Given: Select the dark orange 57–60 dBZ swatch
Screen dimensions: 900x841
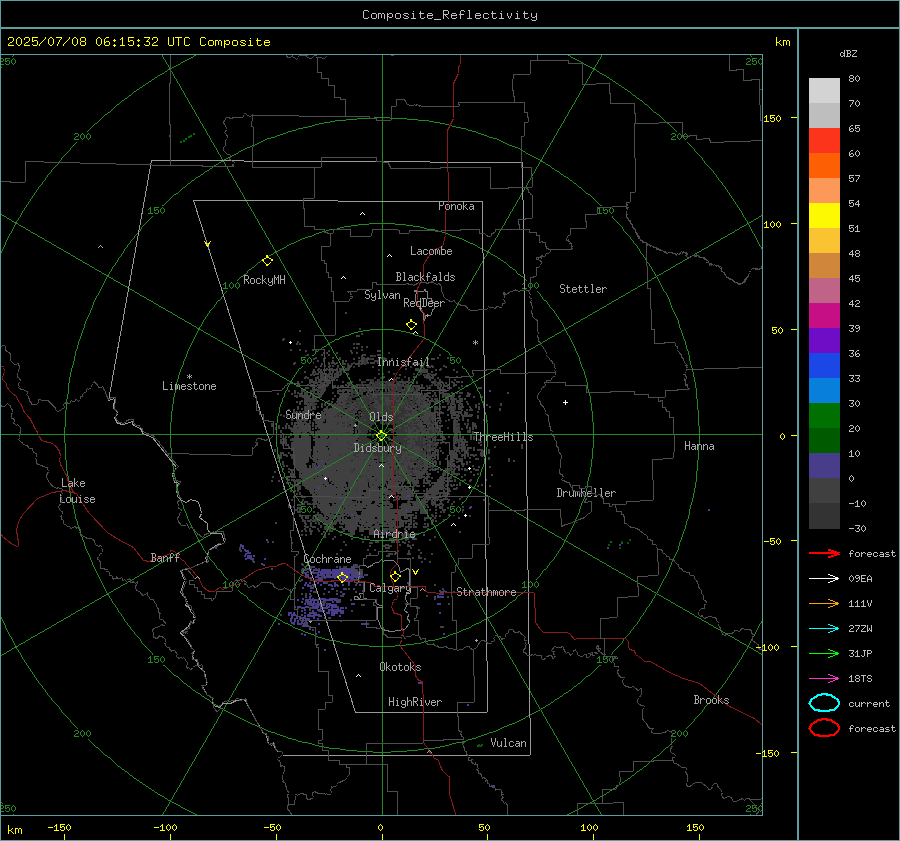Looking at the screenshot, I should point(824,166).
